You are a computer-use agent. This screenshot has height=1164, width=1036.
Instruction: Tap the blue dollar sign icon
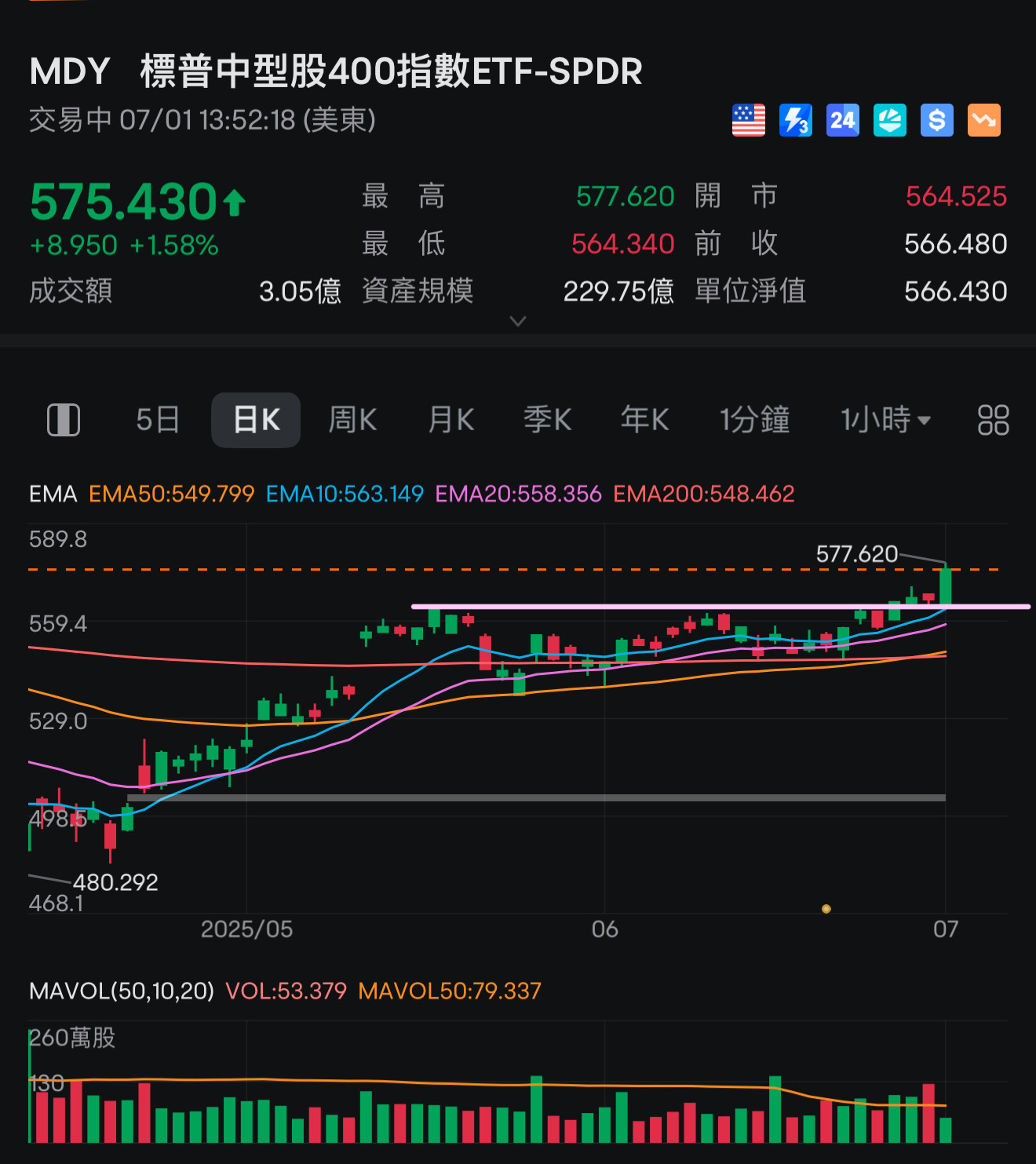(936, 120)
